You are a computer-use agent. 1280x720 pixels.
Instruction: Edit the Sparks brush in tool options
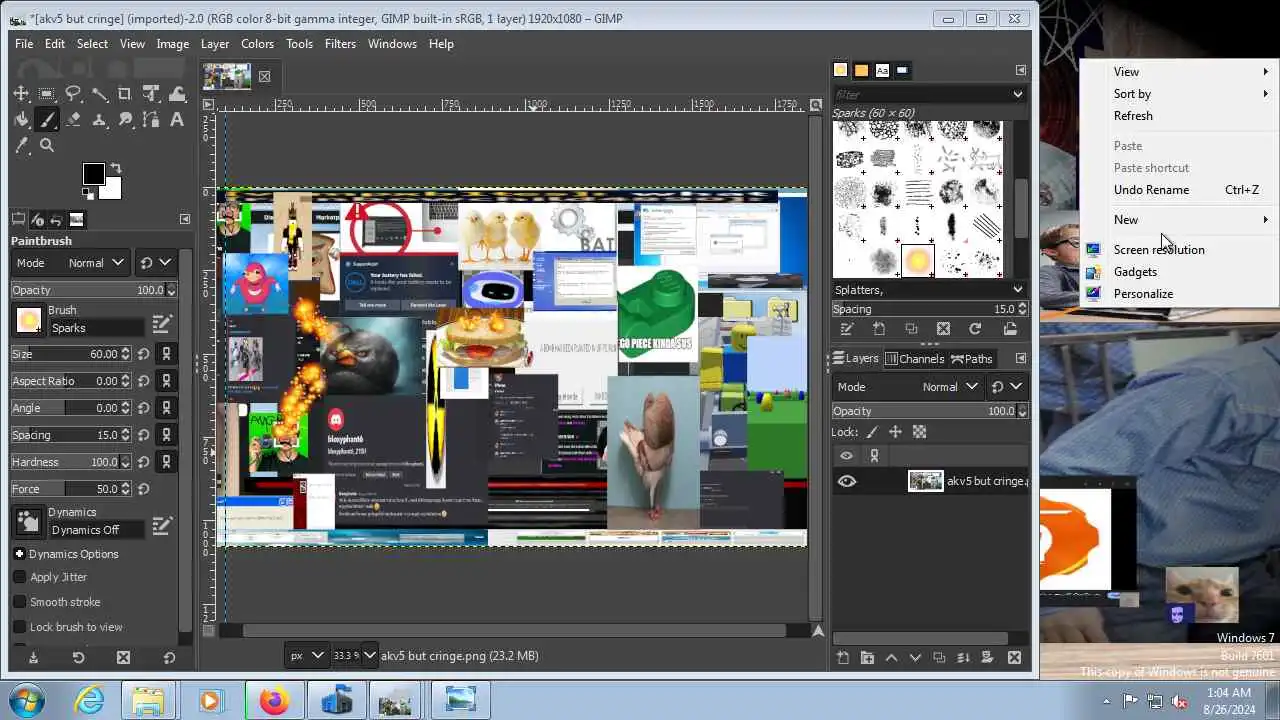click(161, 325)
